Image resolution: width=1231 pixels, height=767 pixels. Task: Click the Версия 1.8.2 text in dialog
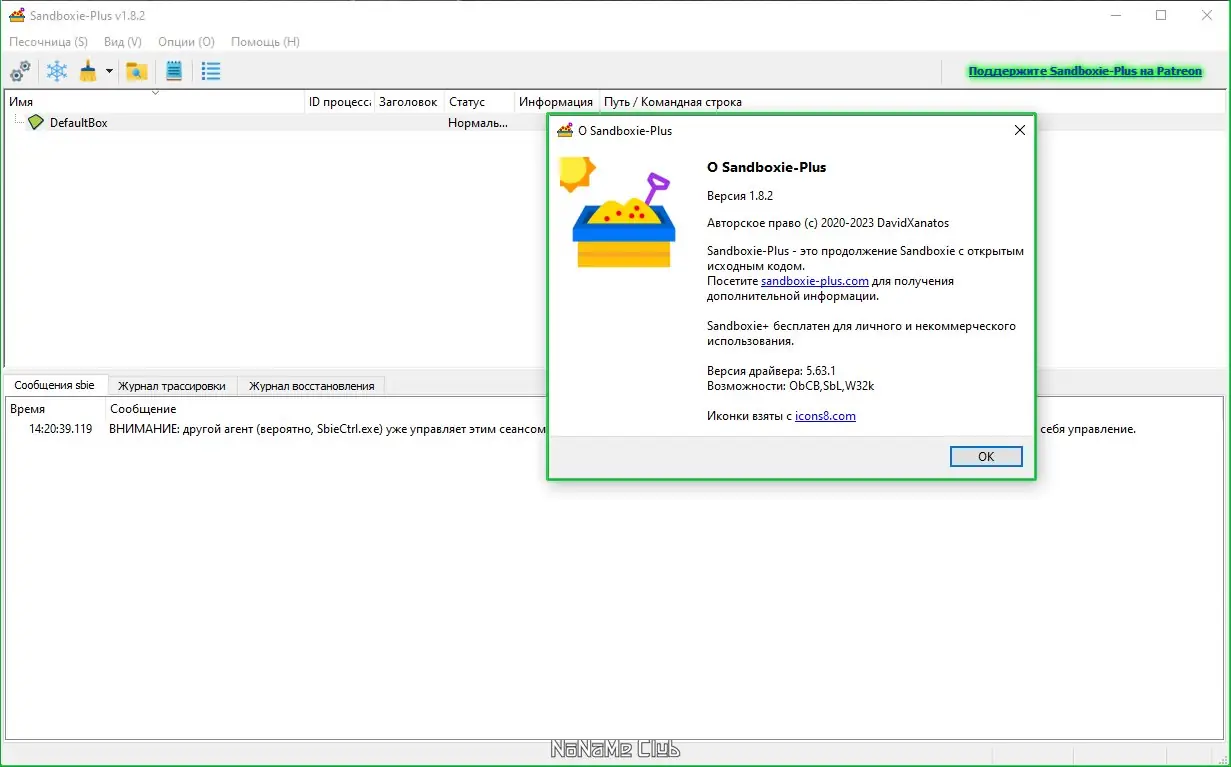(740, 195)
